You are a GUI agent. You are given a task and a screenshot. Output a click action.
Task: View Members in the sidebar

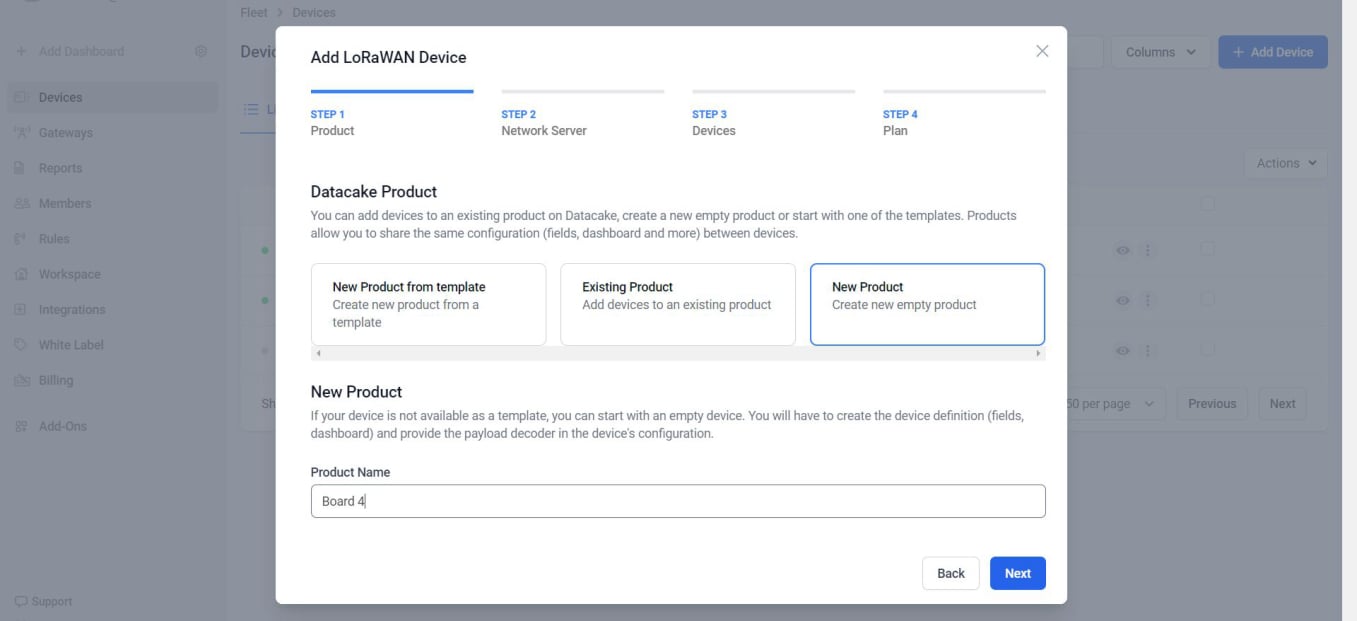62,202
